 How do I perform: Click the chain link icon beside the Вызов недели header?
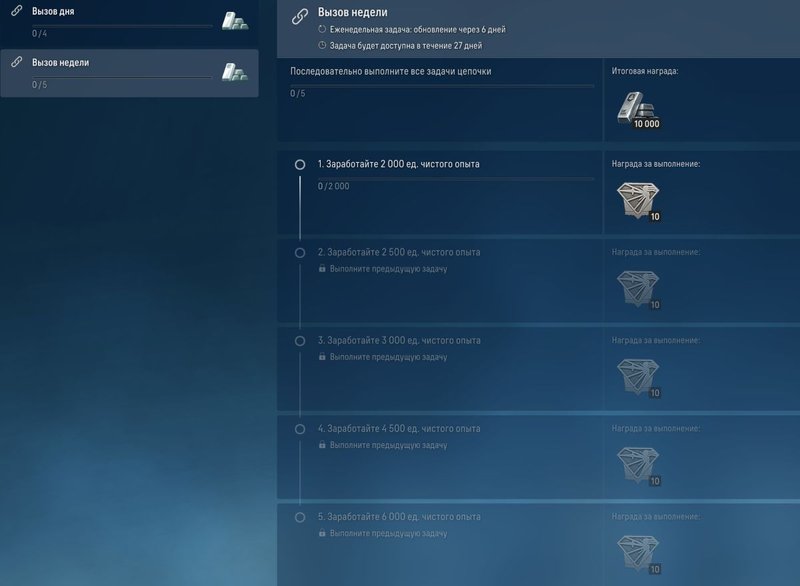[299, 16]
